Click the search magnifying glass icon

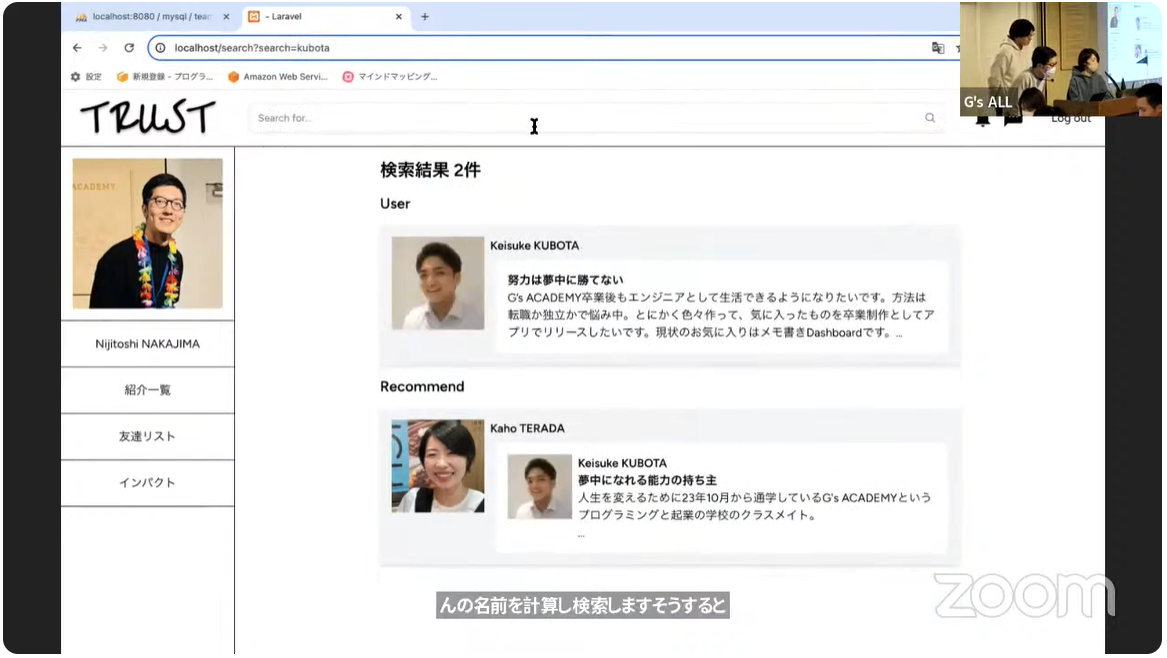930,117
